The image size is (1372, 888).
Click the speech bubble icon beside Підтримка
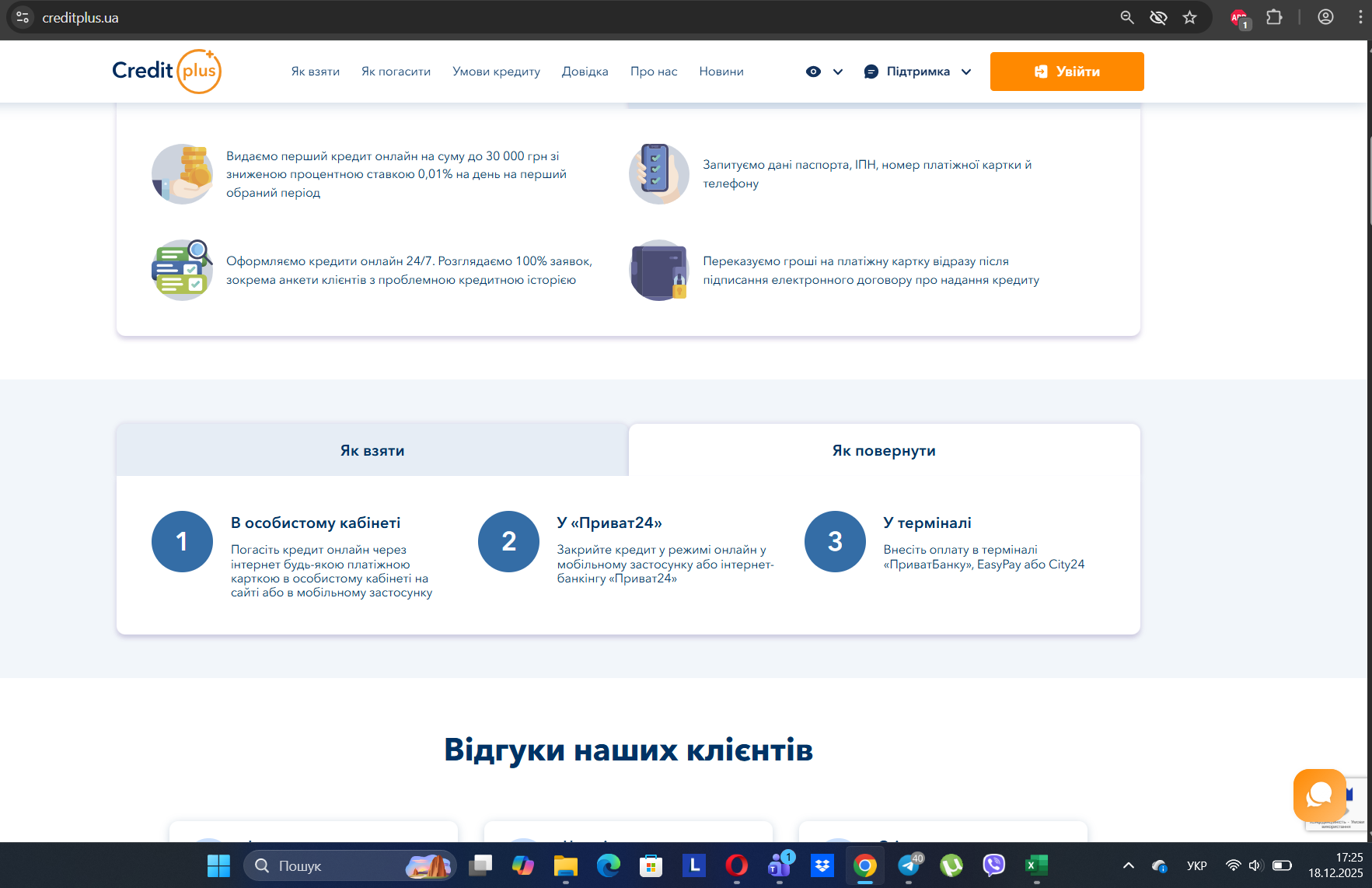pos(871,72)
